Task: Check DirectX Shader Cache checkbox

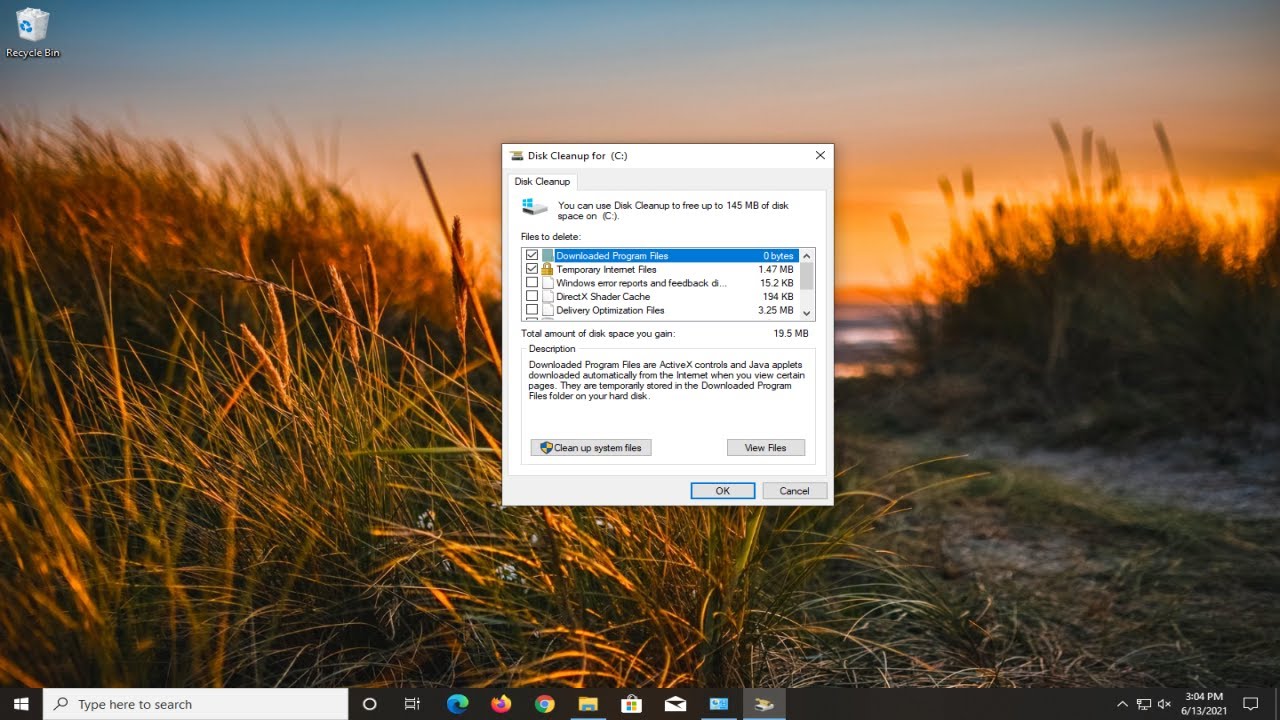Action: [x=532, y=296]
